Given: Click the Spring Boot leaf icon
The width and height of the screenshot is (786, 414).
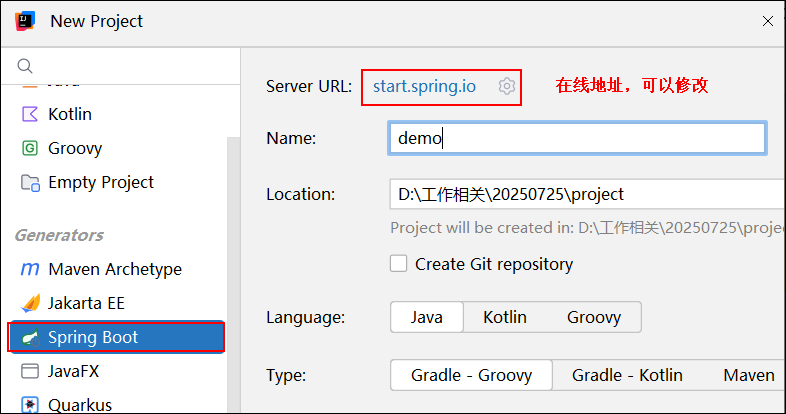Looking at the screenshot, I should coord(30,338).
